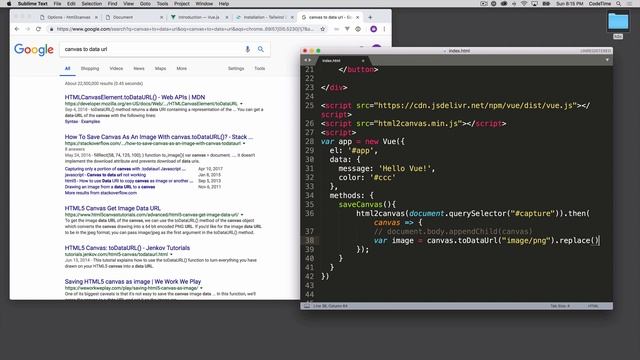Expand dropdown arrow next to MDN result URL
Viewport: 640px width, 360px height.
[241, 104]
